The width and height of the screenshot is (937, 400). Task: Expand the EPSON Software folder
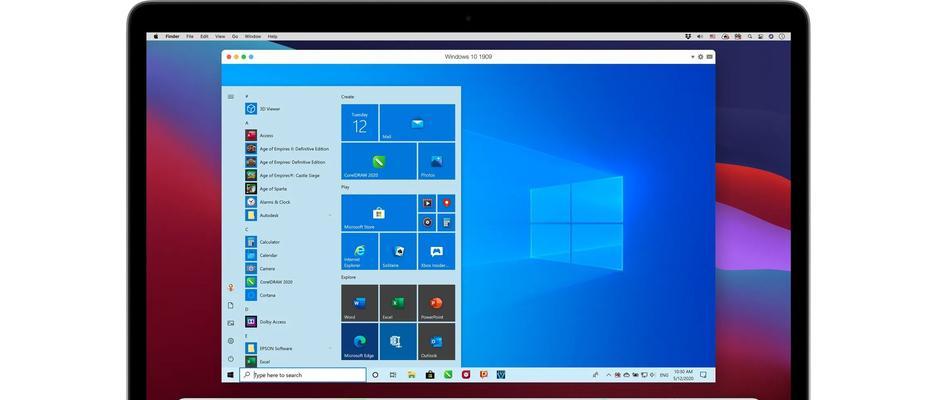pos(289,348)
